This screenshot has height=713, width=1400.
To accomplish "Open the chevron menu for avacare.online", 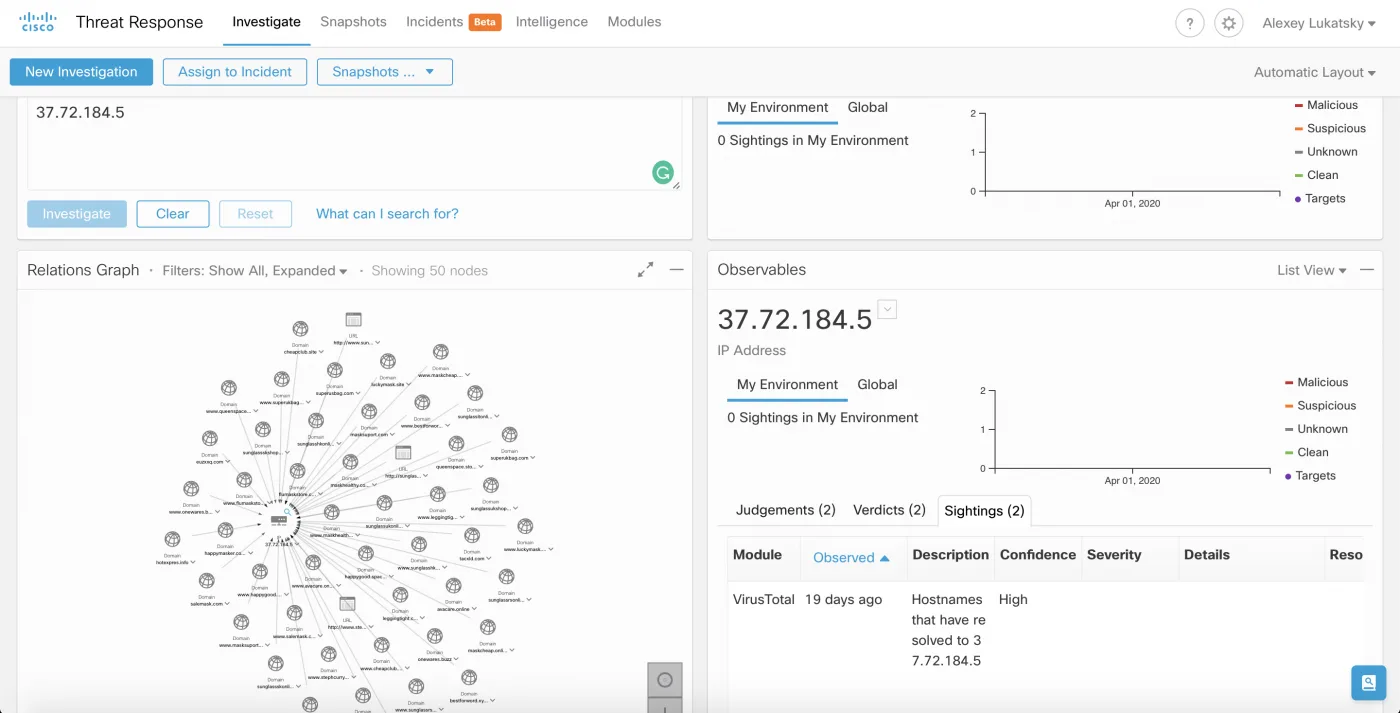I will [x=475, y=609].
